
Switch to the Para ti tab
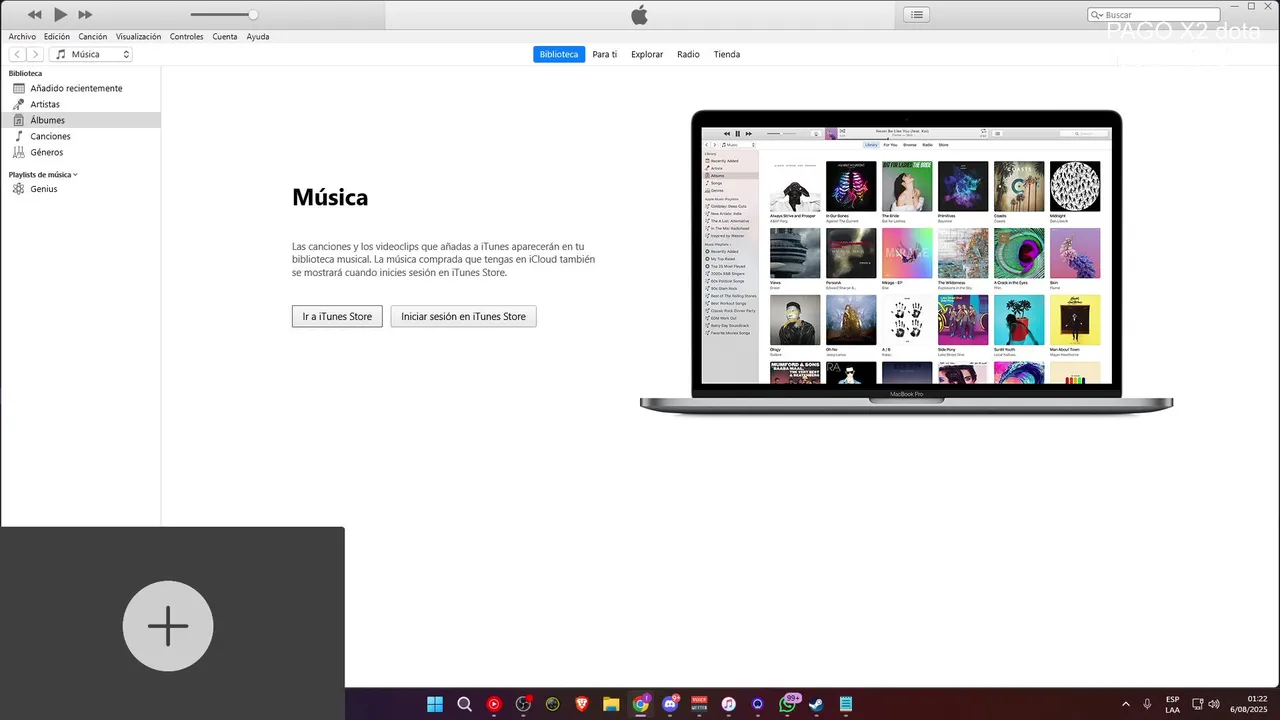pyautogui.click(x=605, y=54)
